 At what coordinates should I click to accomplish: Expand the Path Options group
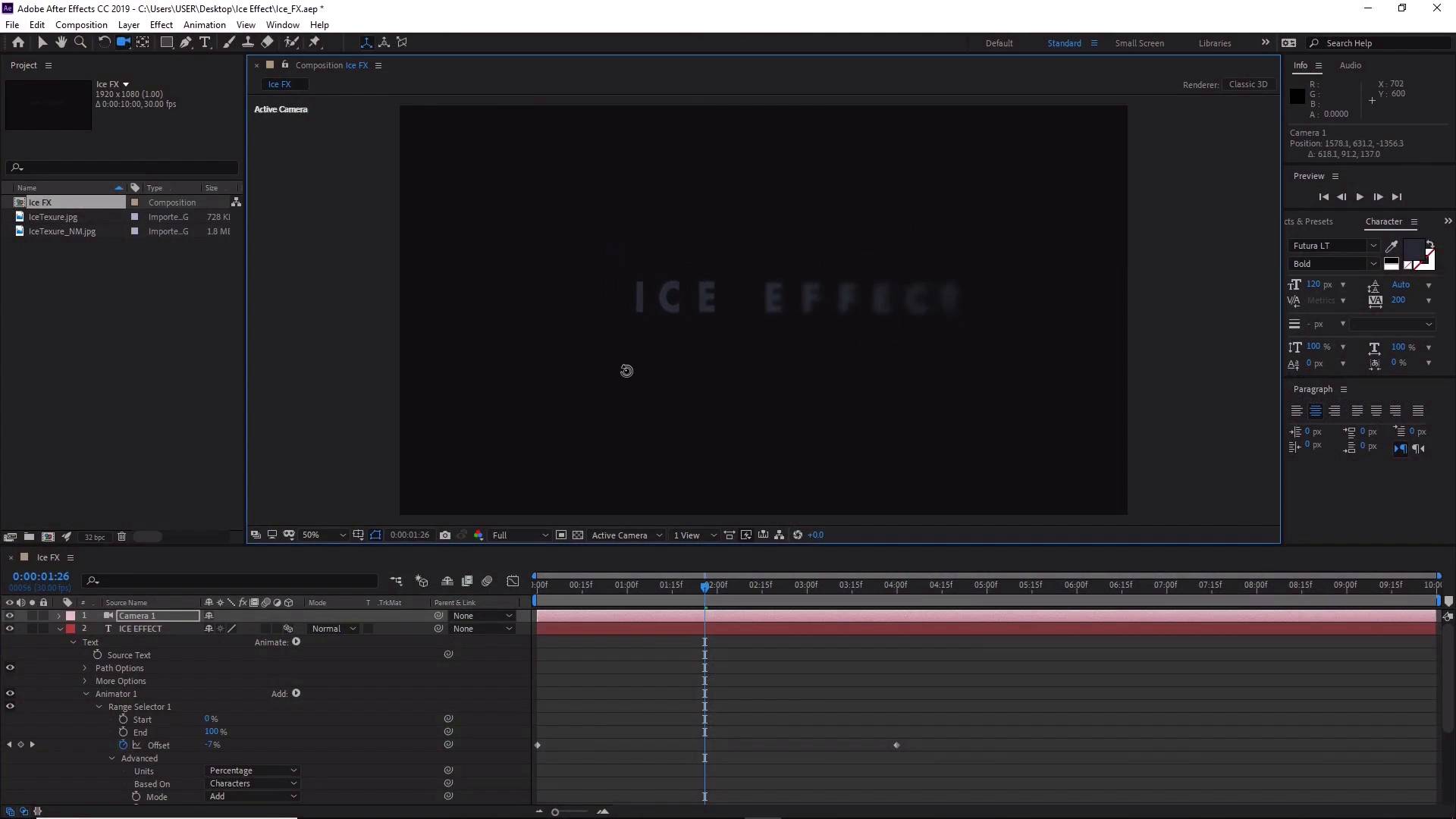click(x=83, y=668)
